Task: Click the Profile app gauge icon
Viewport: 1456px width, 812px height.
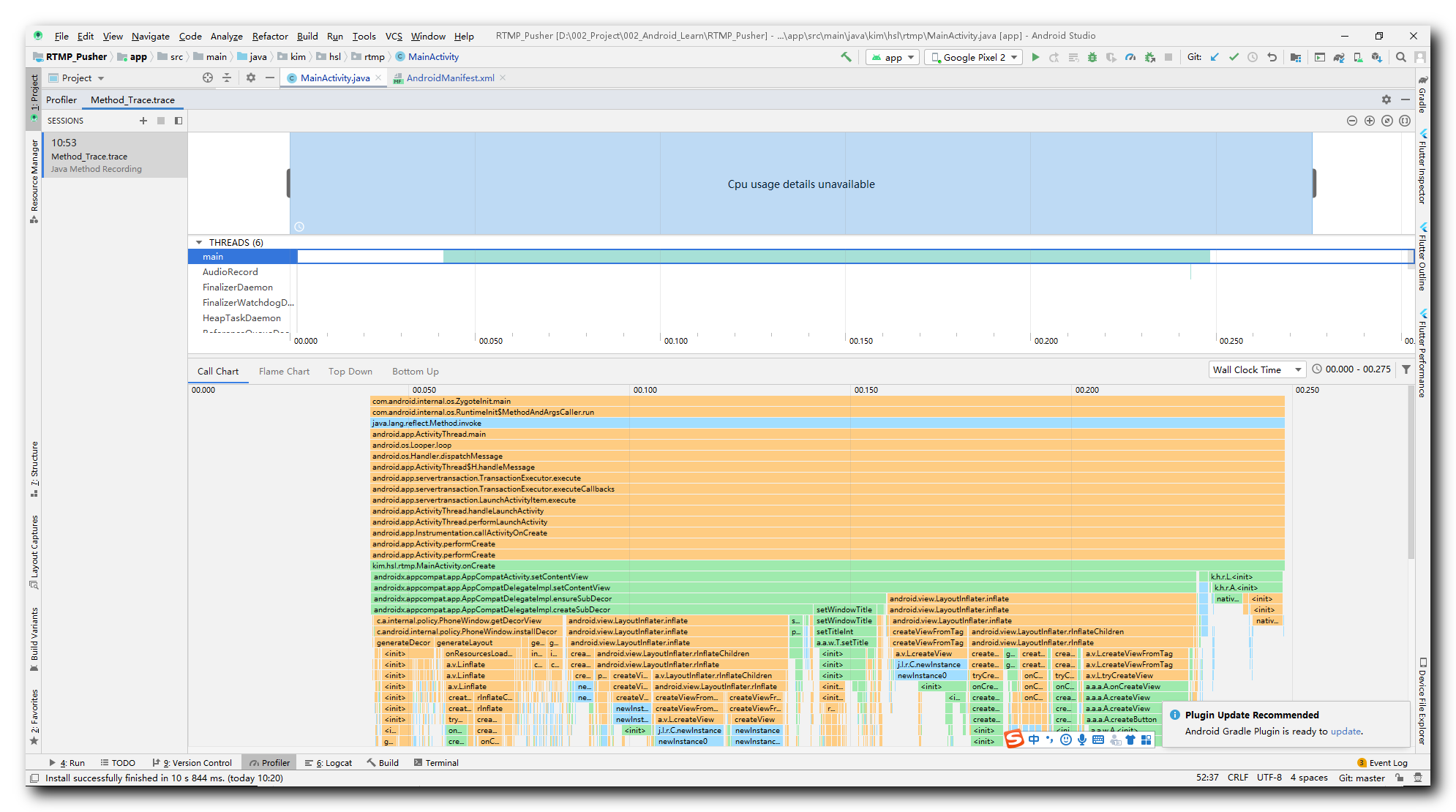Action: 1130,57
